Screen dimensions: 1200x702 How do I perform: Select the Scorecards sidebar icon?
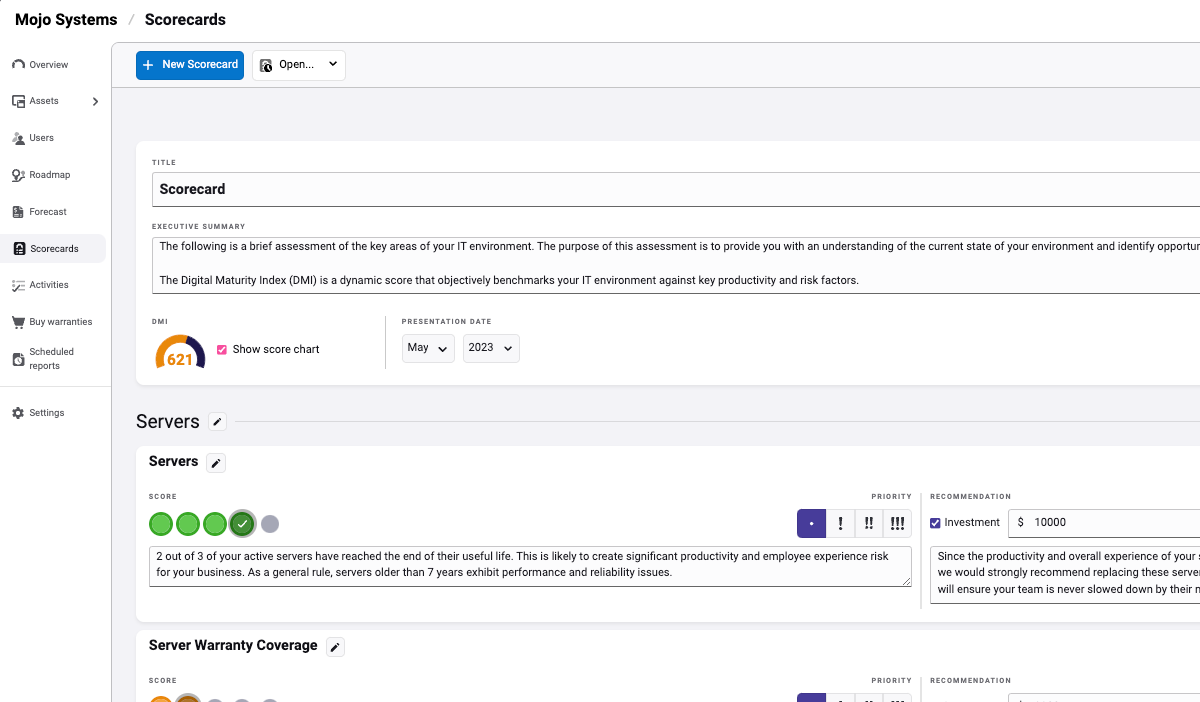point(17,248)
